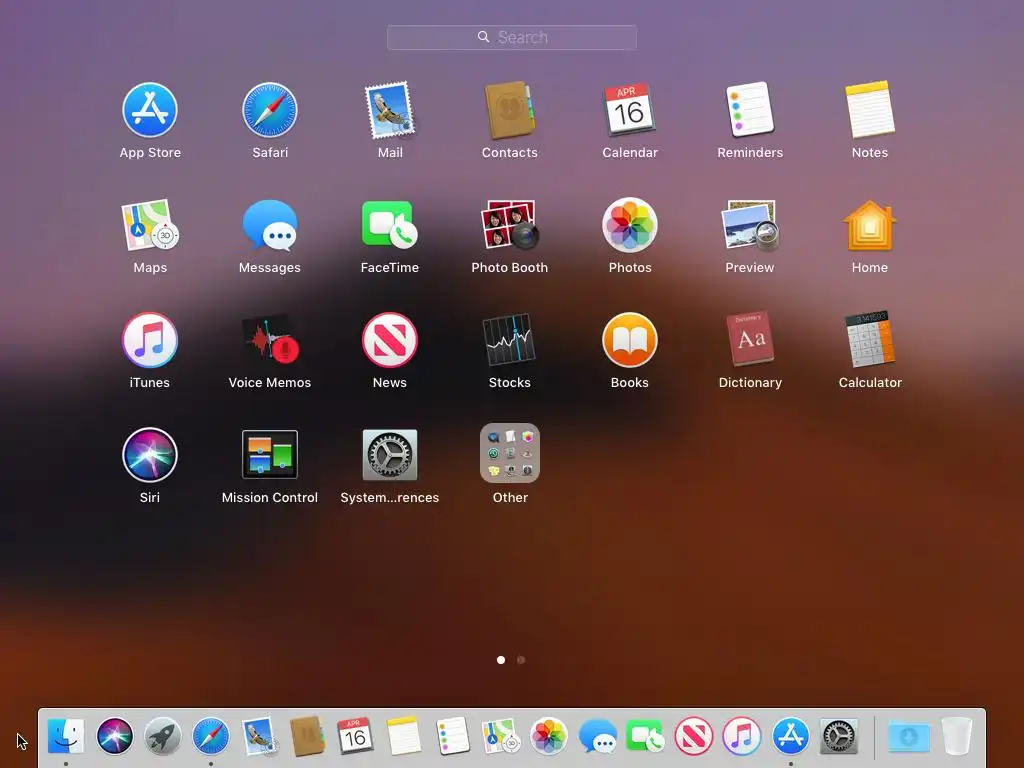
Task: Open Messages from the Dock
Action: pyautogui.click(x=598, y=736)
